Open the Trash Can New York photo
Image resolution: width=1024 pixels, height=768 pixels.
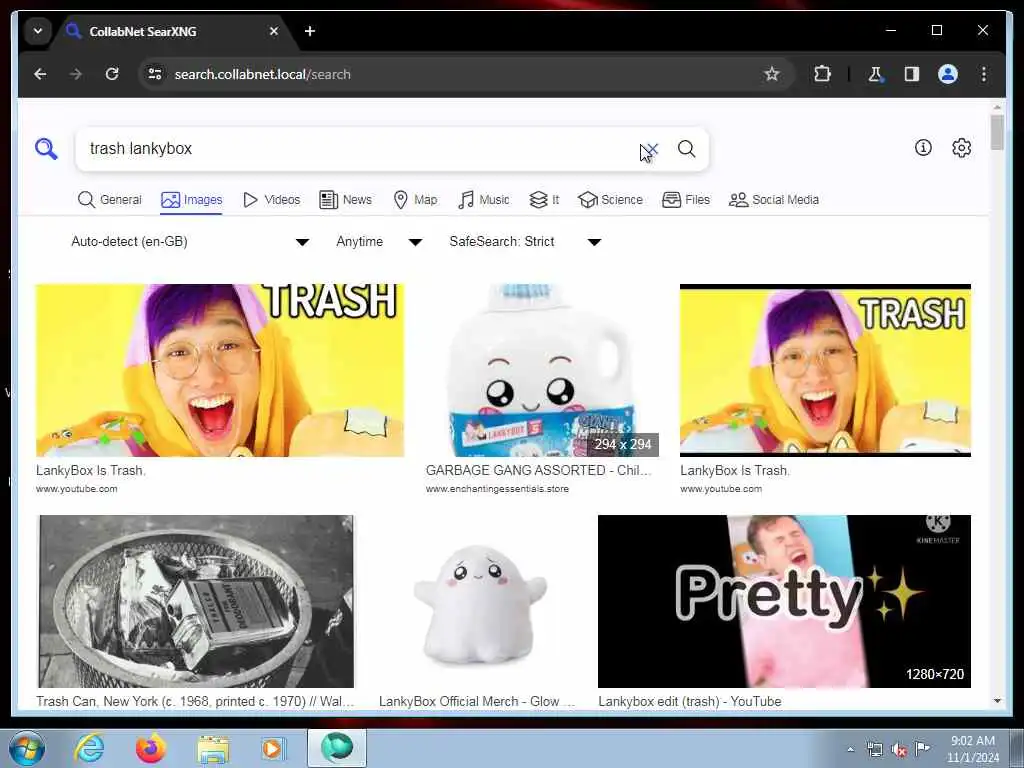196,601
